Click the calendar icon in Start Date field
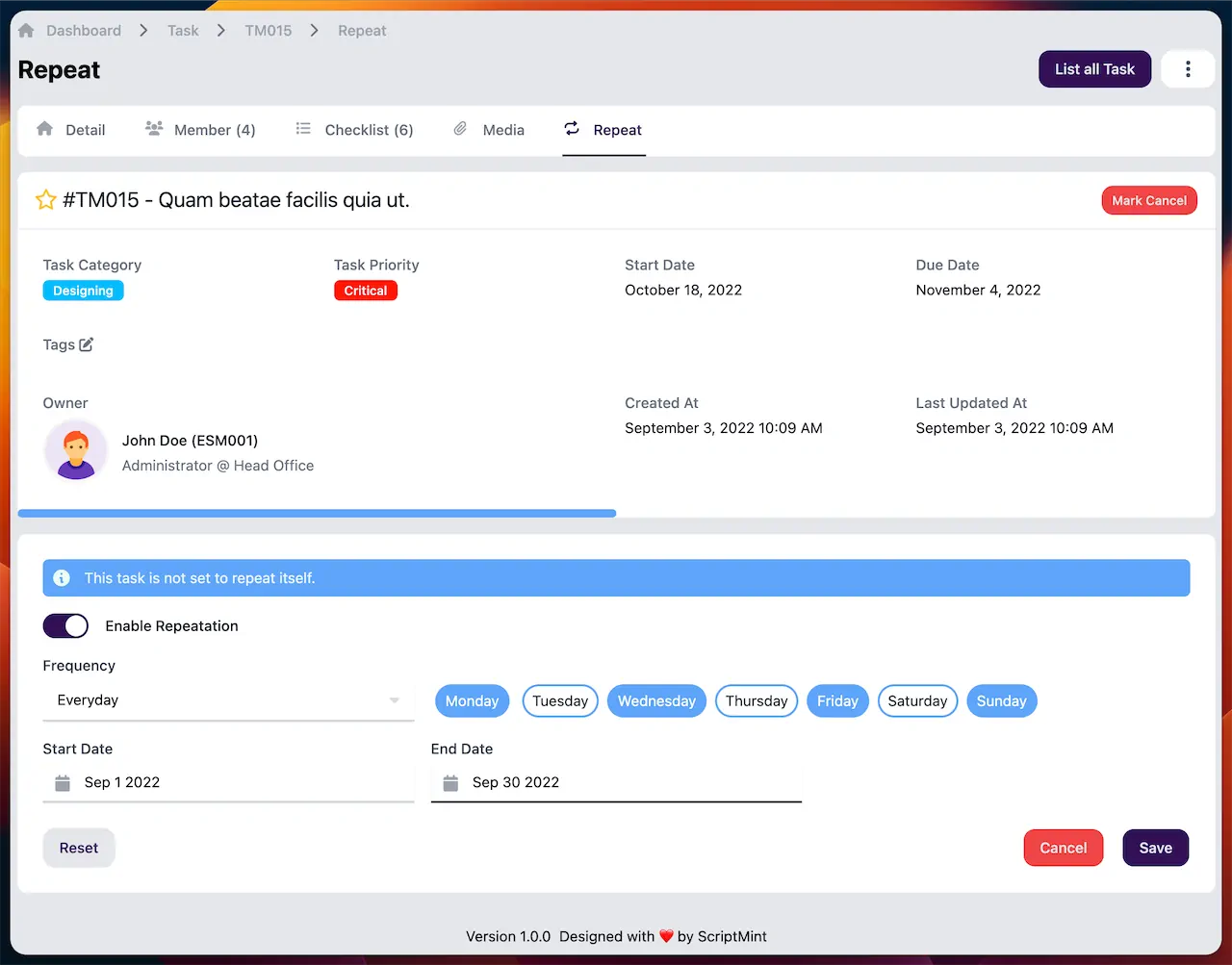This screenshot has width=1232, height=965. 63,783
